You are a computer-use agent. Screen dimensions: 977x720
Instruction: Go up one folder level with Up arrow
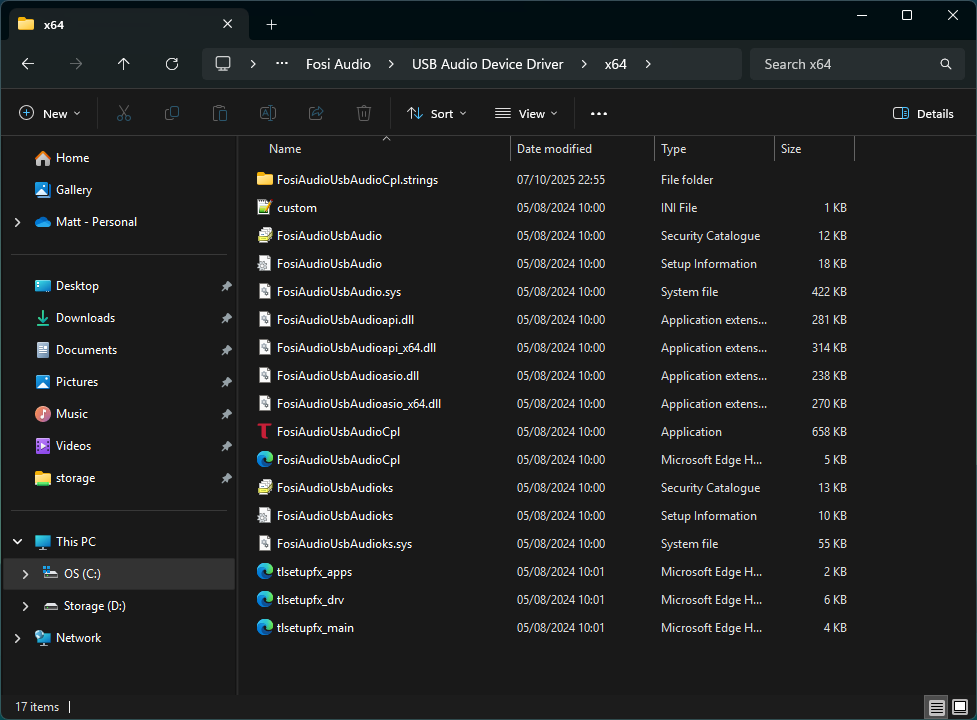[124, 64]
